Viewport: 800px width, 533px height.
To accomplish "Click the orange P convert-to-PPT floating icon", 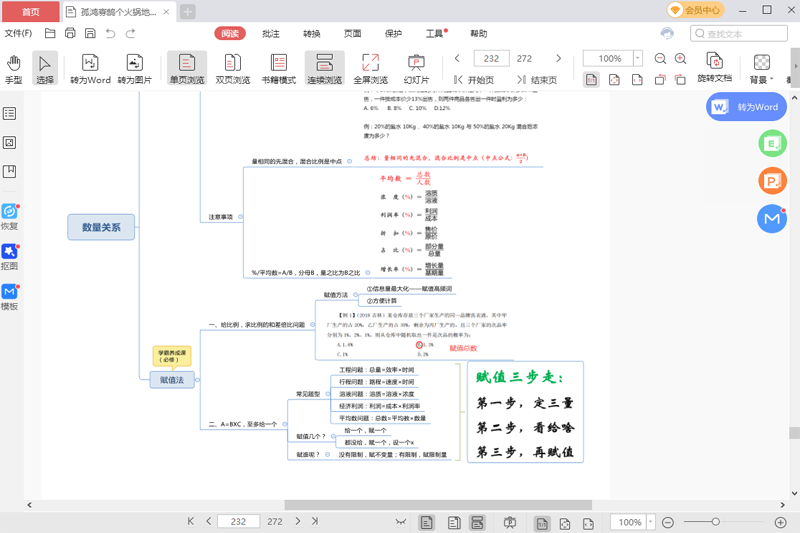I will (x=772, y=181).
